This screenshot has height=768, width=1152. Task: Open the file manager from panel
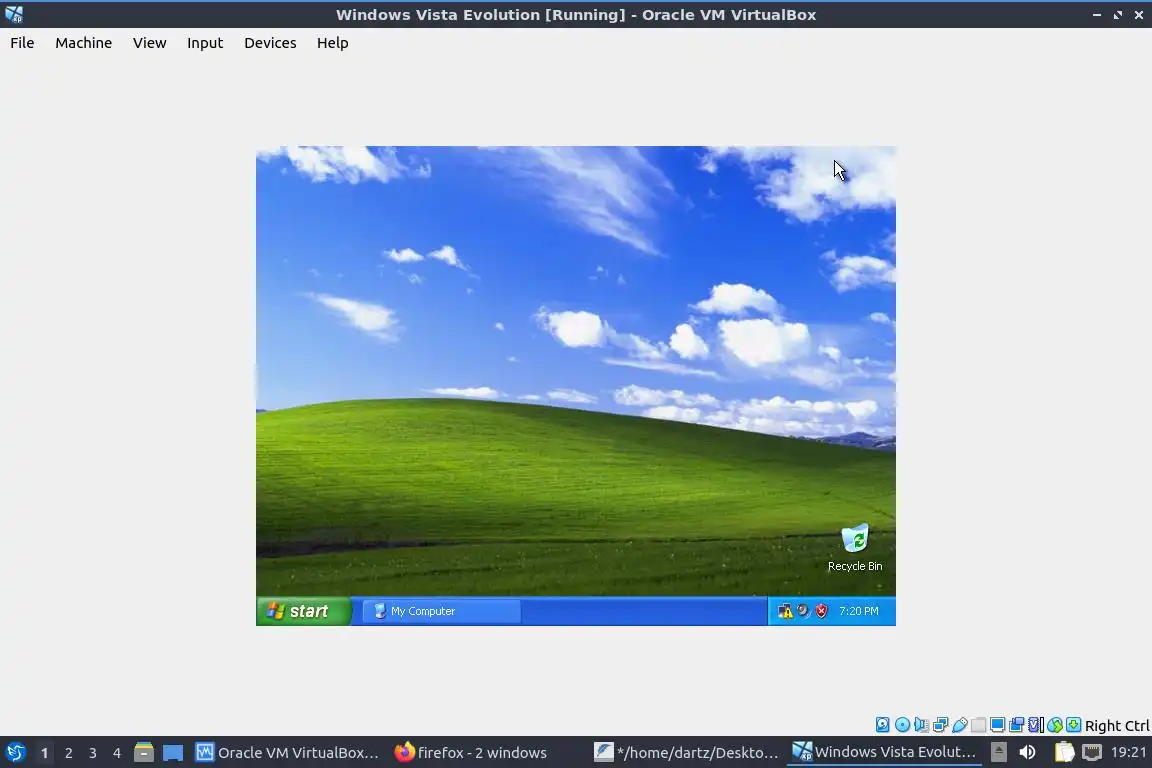144,753
